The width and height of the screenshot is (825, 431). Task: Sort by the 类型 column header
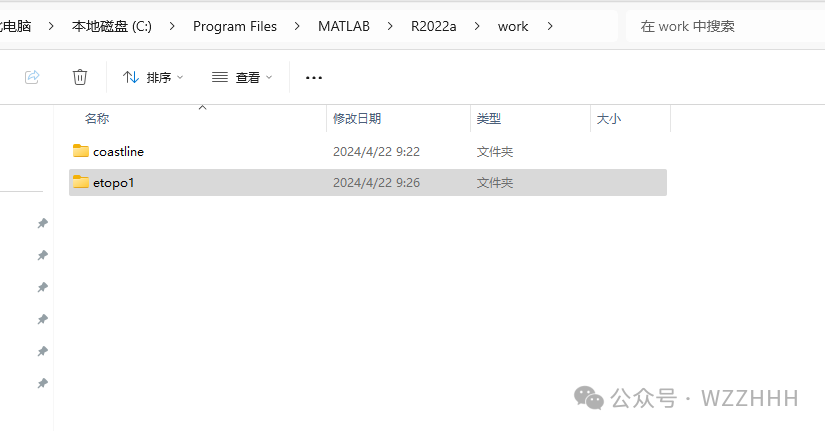click(488, 118)
